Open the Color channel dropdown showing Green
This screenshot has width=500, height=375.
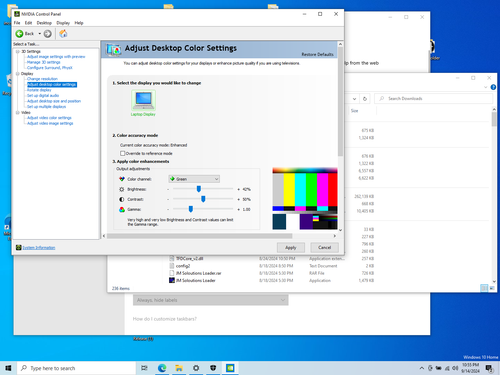coord(194,179)
